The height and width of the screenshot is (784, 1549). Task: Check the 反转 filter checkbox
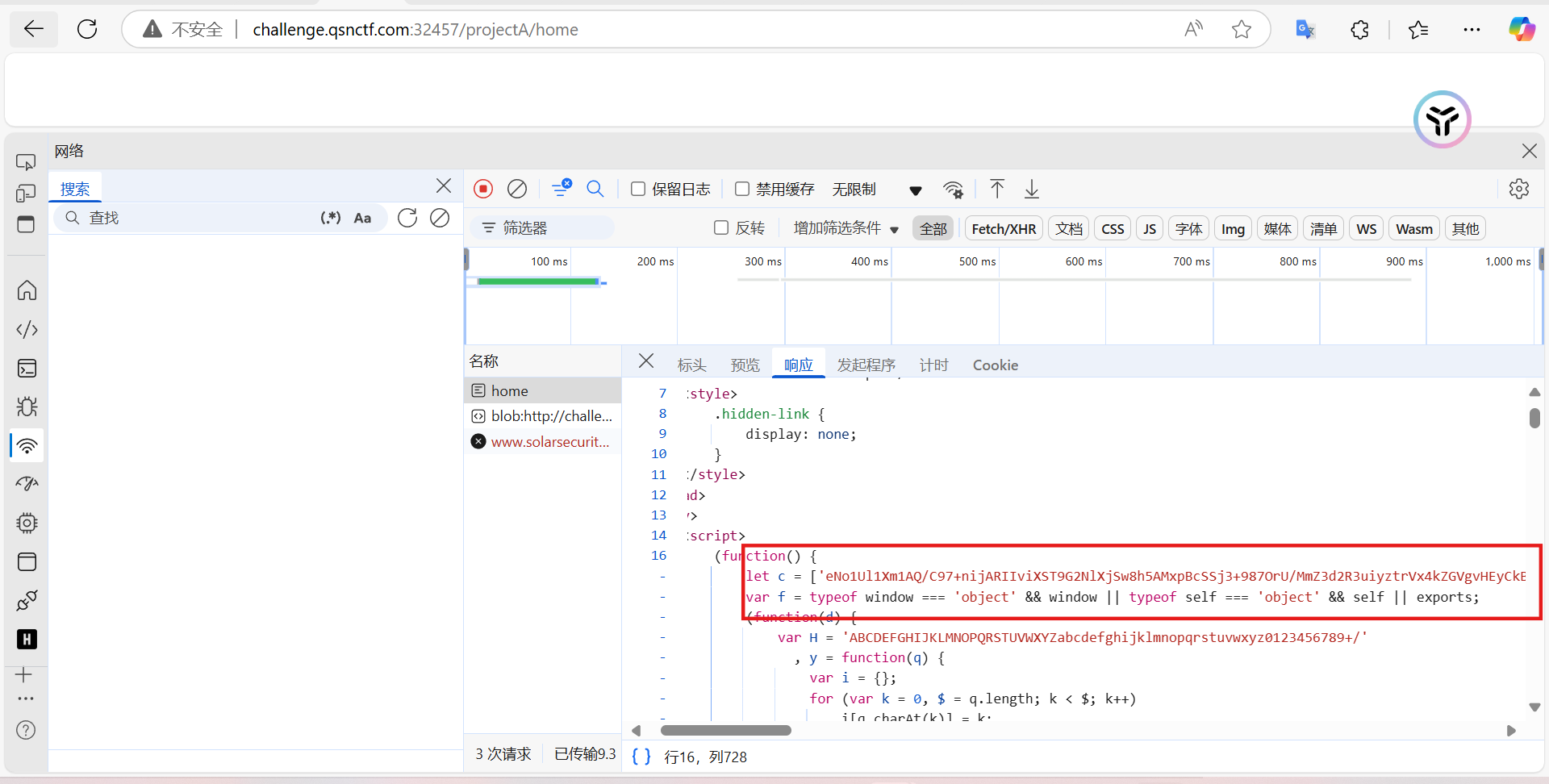pyautogui.click(x=721, y=228)
